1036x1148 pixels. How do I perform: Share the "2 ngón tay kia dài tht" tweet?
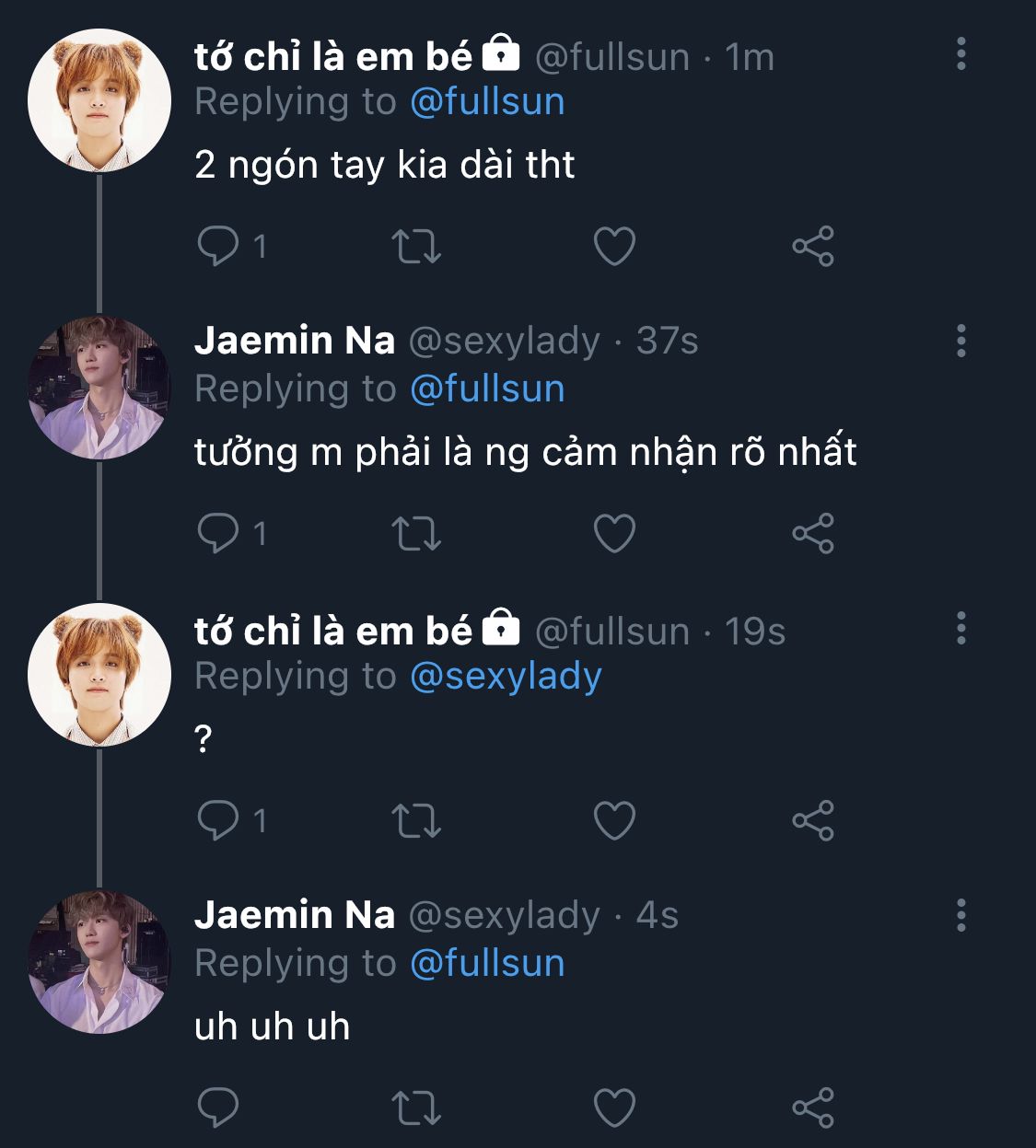813,246
